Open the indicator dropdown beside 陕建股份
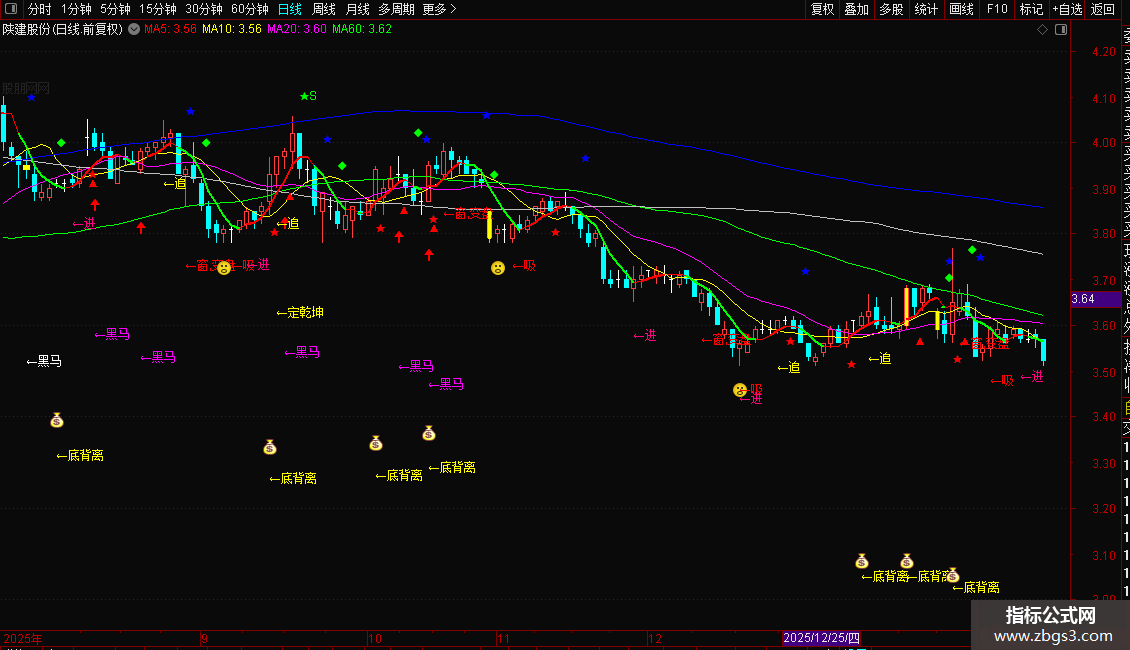The image size is (1130, 650). coord(134,29)
